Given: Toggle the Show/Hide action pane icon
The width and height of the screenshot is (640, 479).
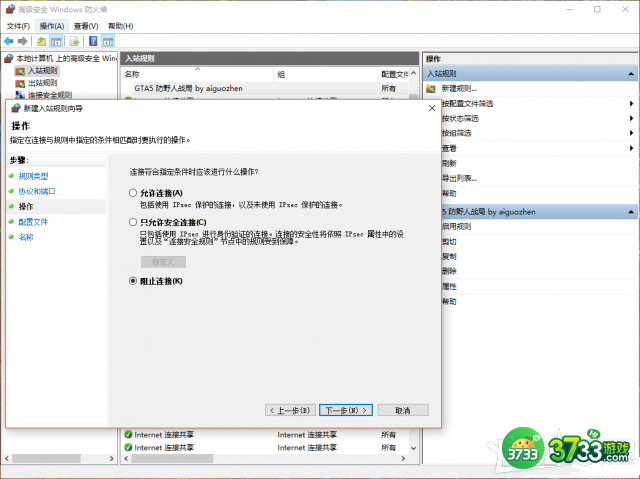Looking at the screenshot, I should click(108, 41).
